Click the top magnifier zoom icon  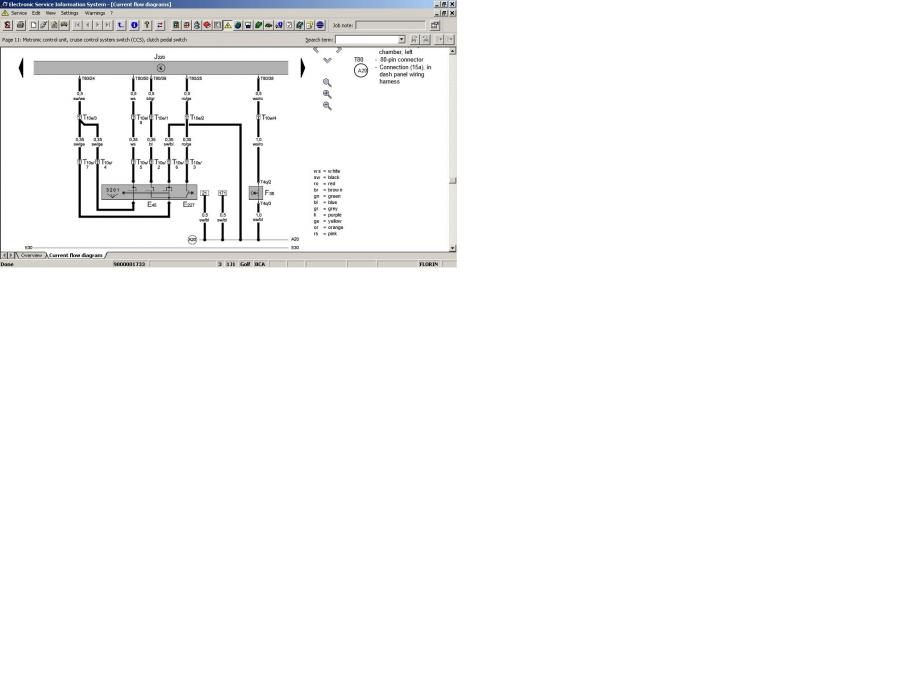[x=327, y=83]
